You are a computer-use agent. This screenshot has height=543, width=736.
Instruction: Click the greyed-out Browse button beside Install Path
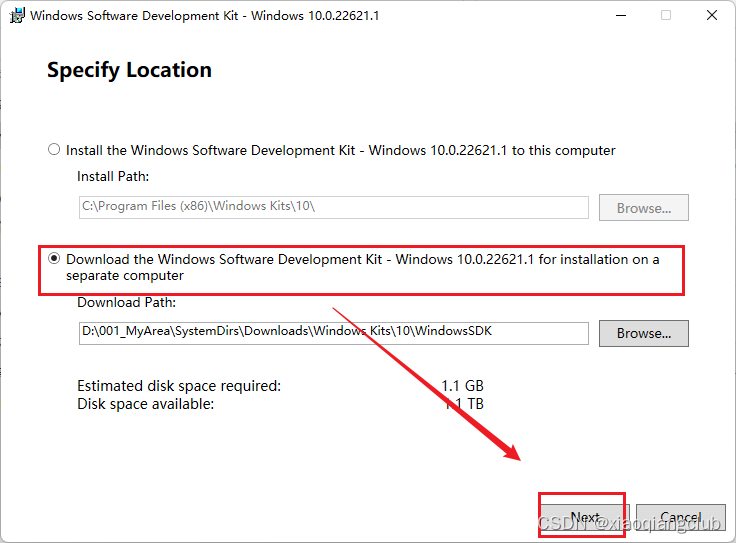click(x=644, y=207)
